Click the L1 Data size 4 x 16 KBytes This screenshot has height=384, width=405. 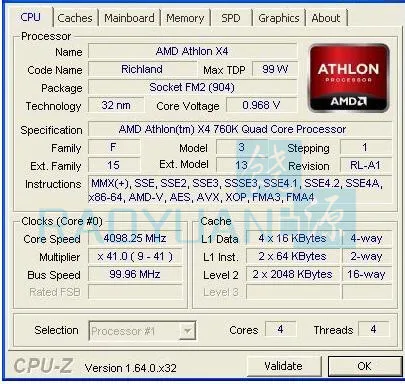pos(293,239)
